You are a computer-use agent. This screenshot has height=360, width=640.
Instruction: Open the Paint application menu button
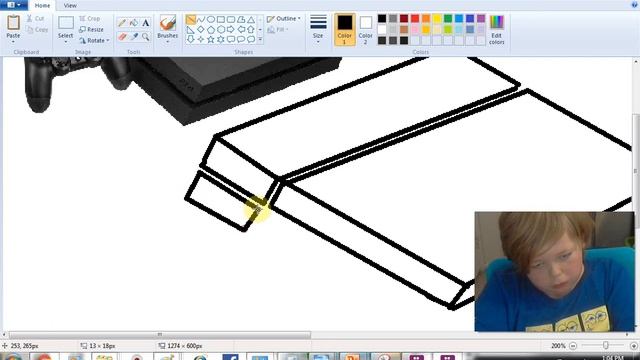pos(13,5)
